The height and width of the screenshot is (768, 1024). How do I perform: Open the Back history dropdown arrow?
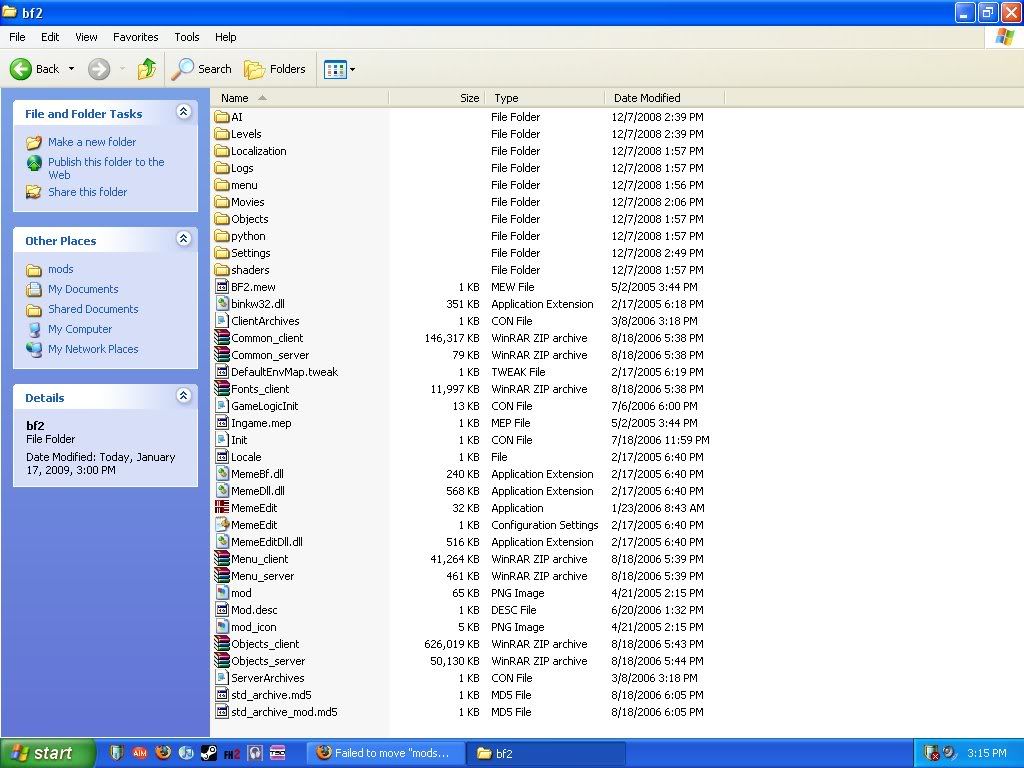[71, 69]
